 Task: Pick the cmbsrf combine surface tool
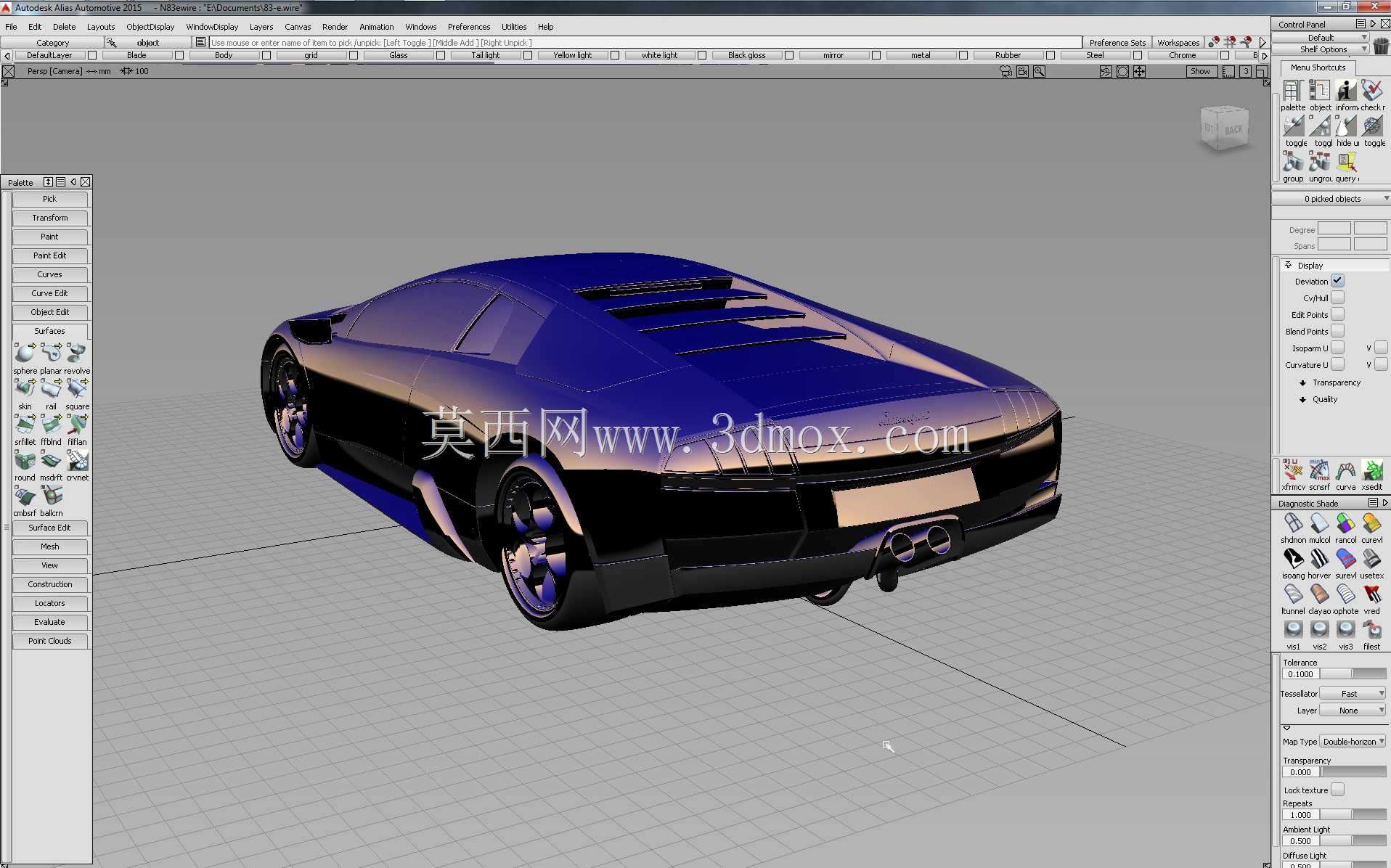coord(25,496)
